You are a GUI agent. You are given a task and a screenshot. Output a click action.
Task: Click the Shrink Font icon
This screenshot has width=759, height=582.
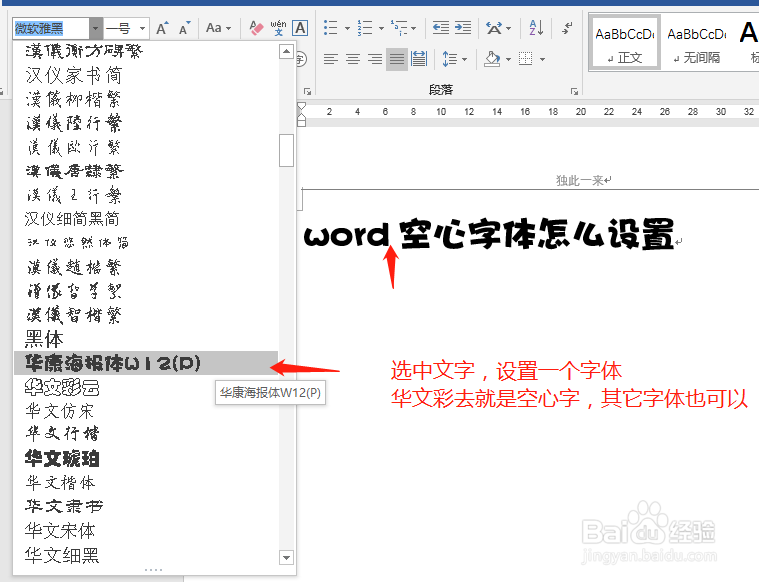184,28
